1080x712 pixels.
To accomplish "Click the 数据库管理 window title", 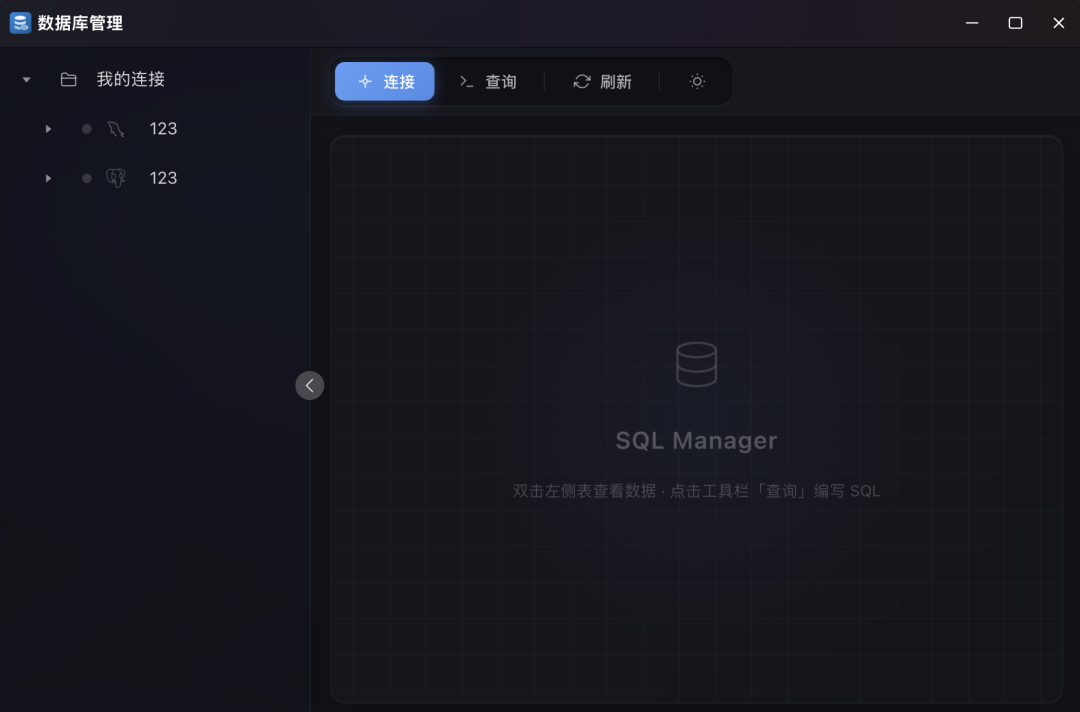I will coord(80,23).
